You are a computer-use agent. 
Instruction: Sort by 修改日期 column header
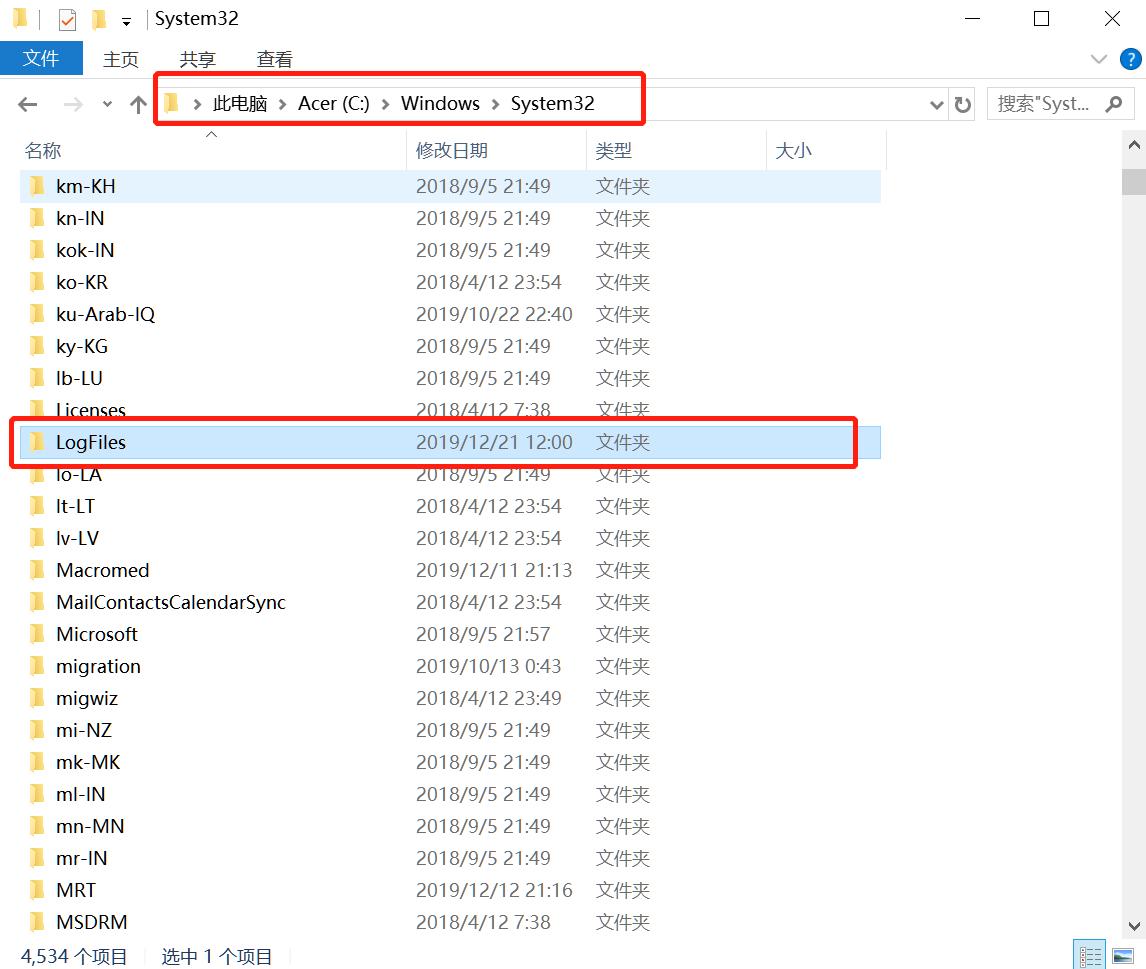[x=496, y=151]
